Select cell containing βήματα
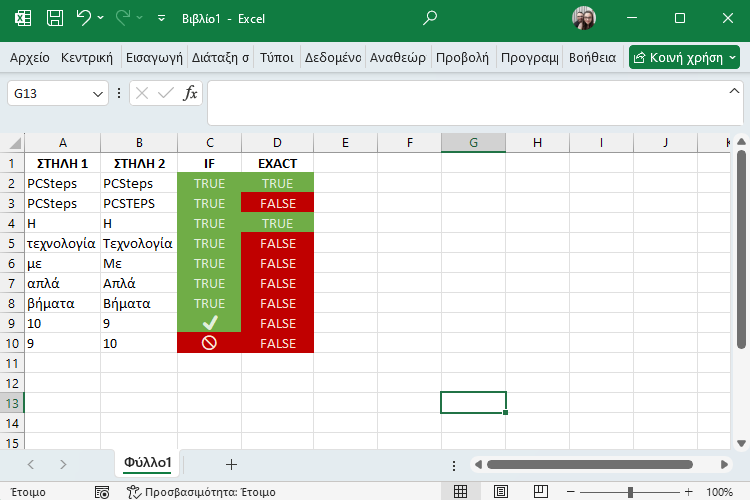 [x=62, y=304]
